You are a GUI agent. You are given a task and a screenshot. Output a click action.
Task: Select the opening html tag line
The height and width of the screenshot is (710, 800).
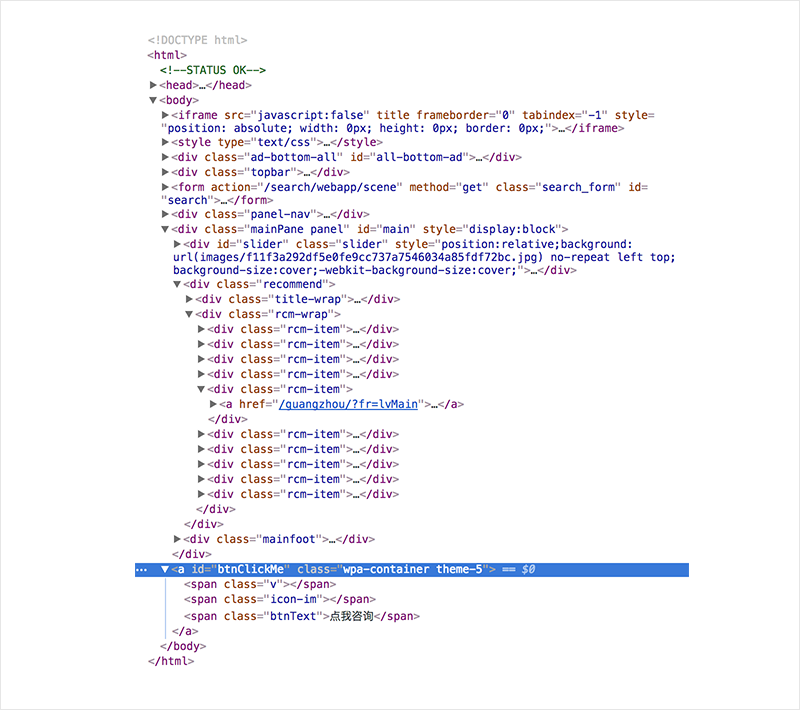pyautogui.click(x=167, y=55)
